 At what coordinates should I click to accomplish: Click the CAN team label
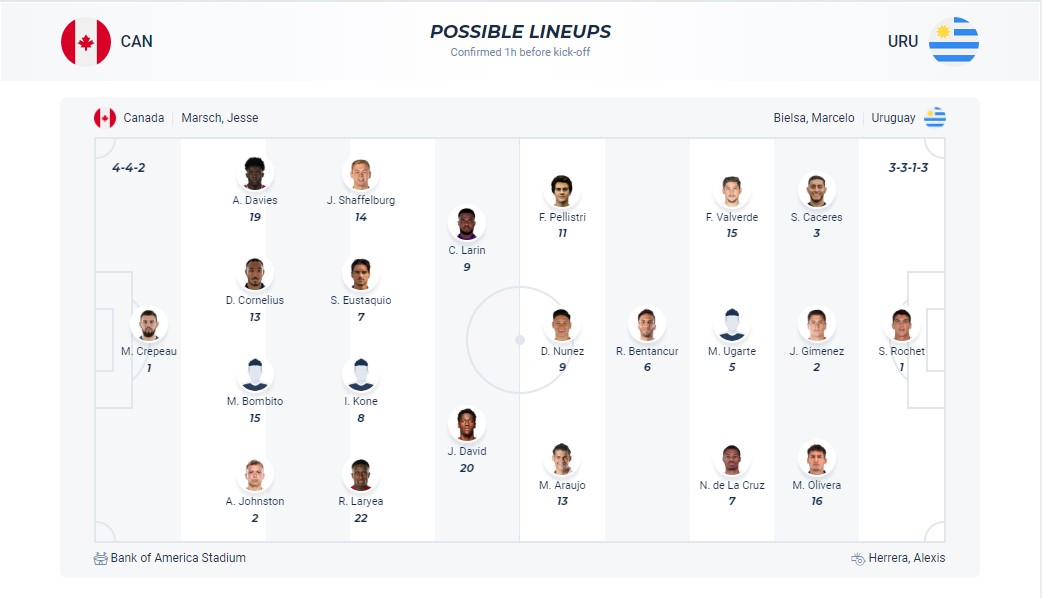click(x=138, y=41)
